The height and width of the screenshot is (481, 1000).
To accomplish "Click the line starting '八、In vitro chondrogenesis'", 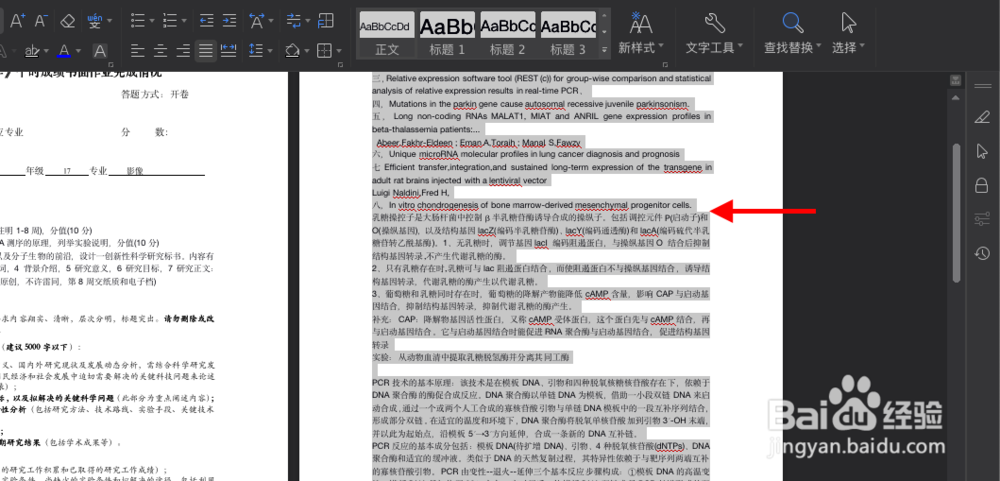I will (534, 205).
